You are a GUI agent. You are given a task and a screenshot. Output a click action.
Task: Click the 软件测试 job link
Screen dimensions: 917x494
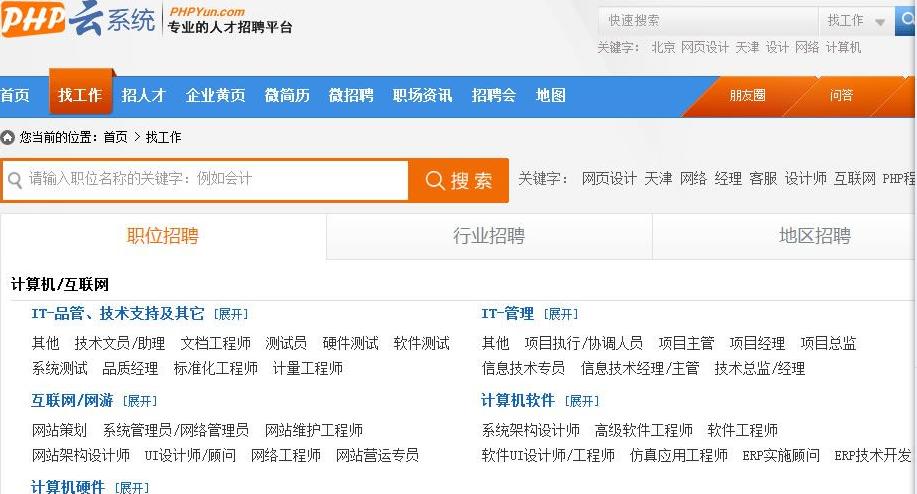(x=421, y=343)
